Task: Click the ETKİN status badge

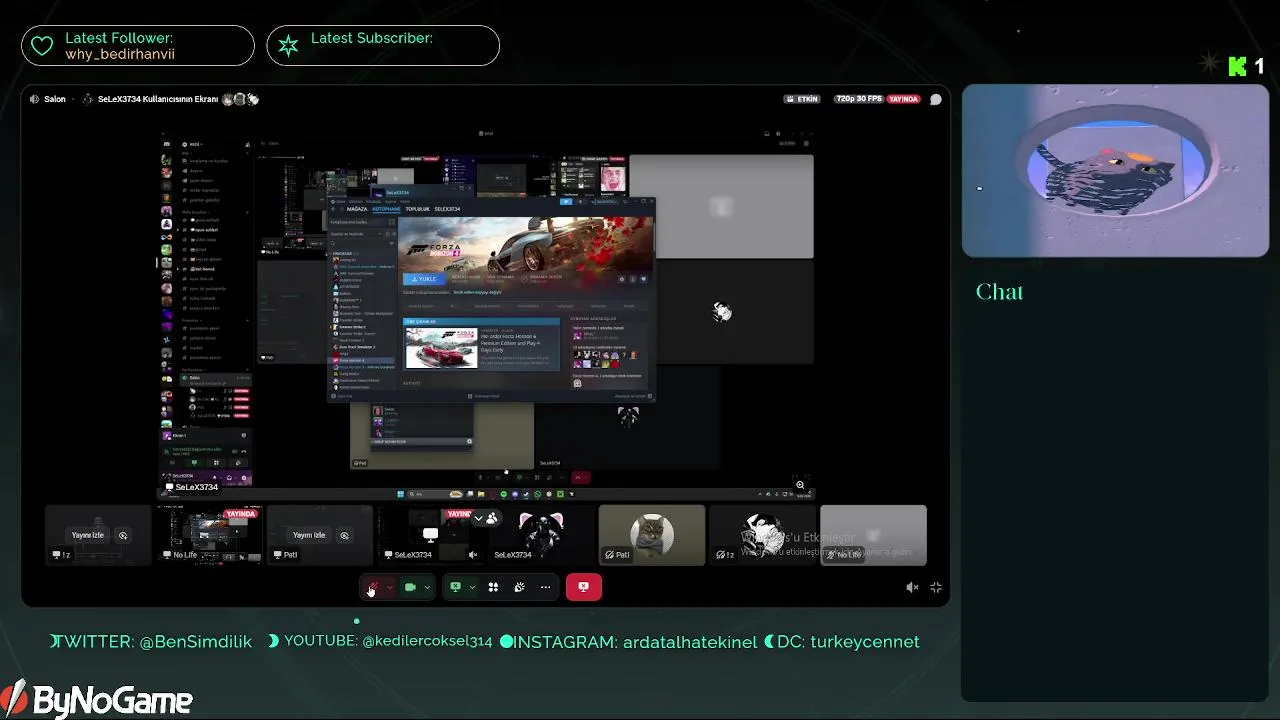Action: point(802,99)
